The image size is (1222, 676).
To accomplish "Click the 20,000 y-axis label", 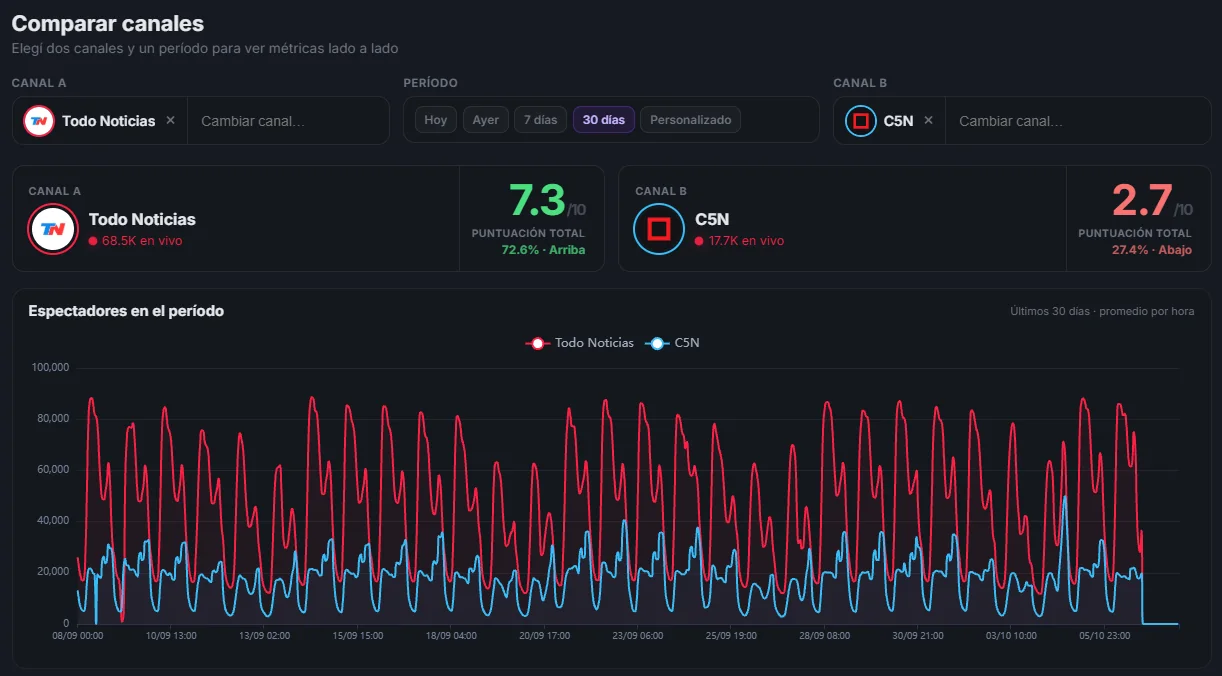I will [x=52, y=572].
